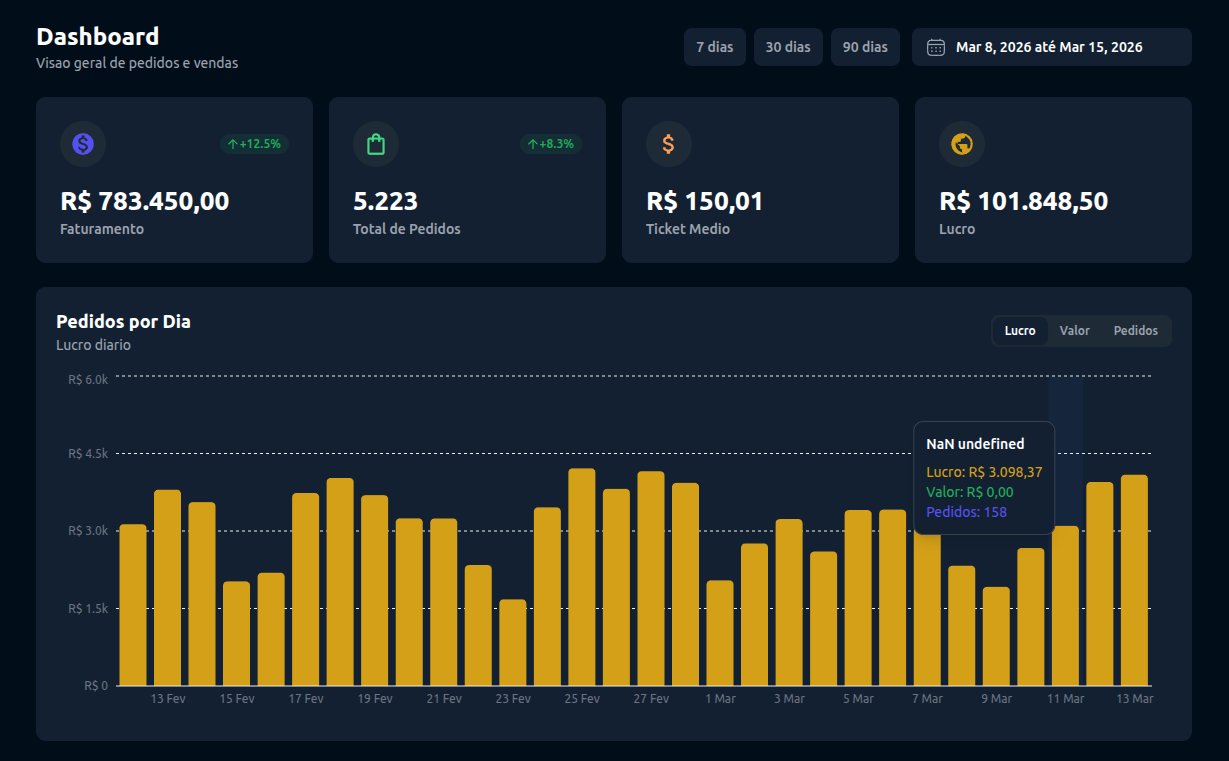Click the green shopping bag icon
Viewport: 1229px width, 761px height.
click(x=376, y=144)
